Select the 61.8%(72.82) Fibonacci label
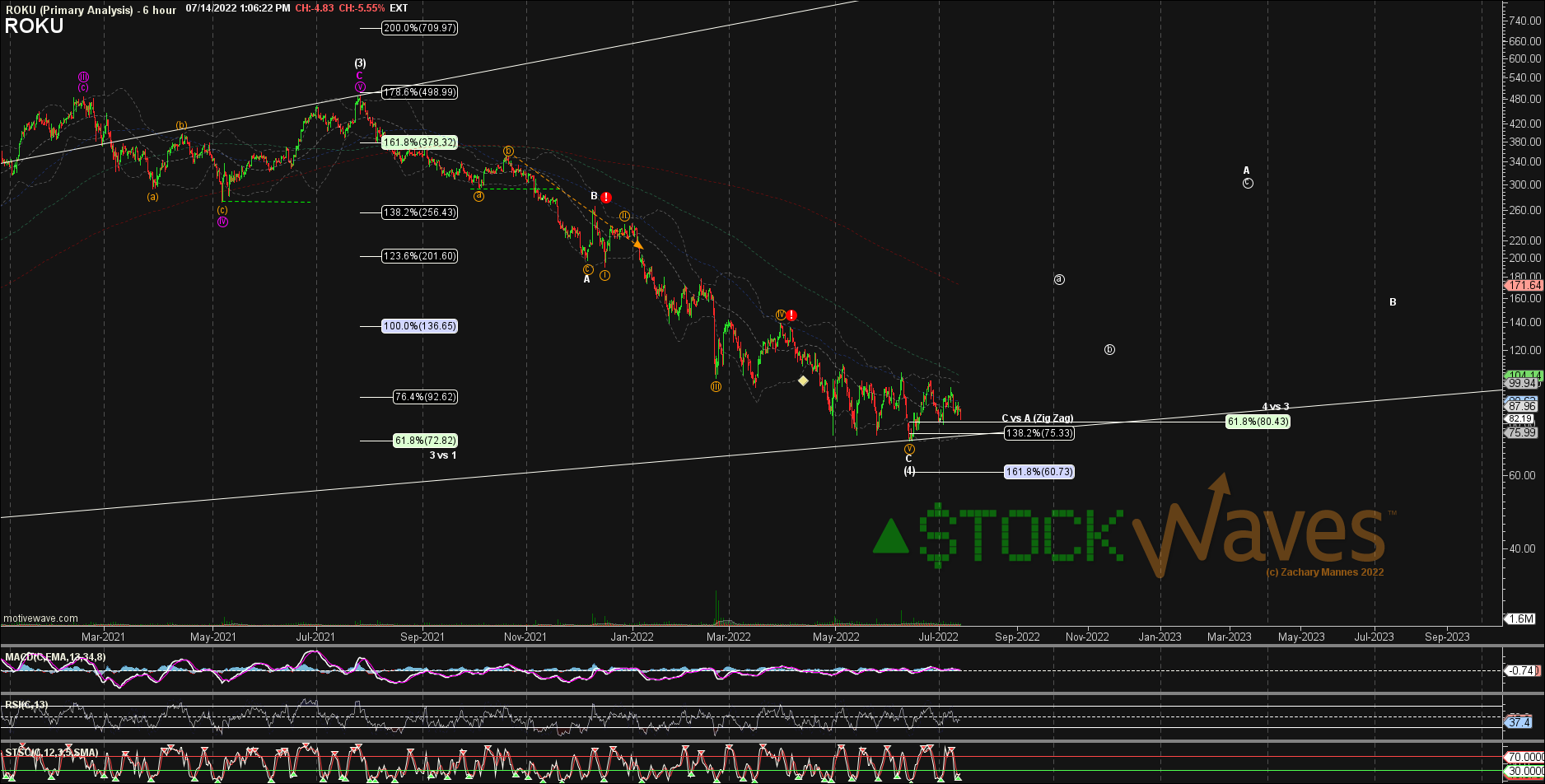Screen dimensions: 1545x784 click(425, 441)
